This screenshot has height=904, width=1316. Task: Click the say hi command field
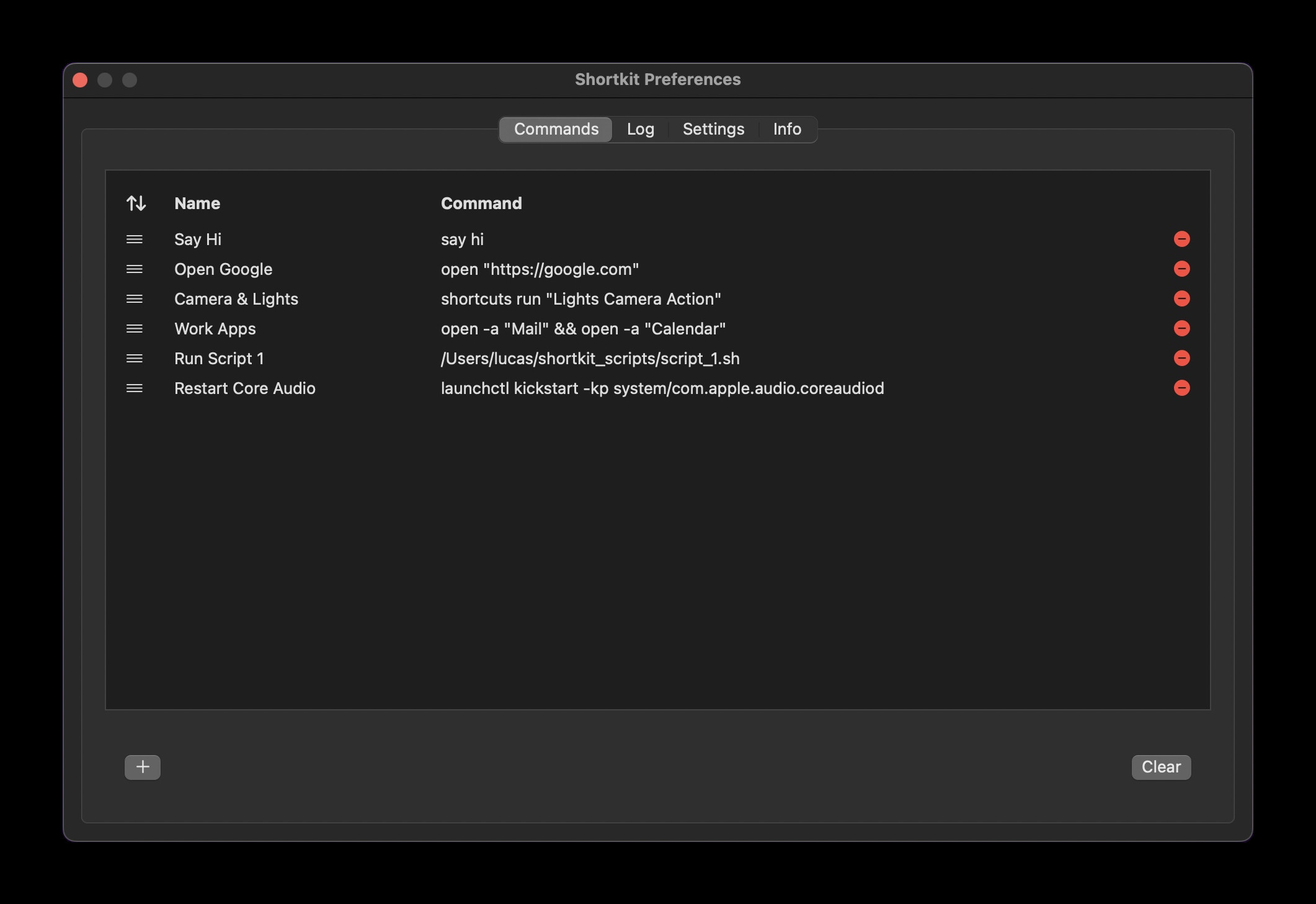tap(462, 239)
